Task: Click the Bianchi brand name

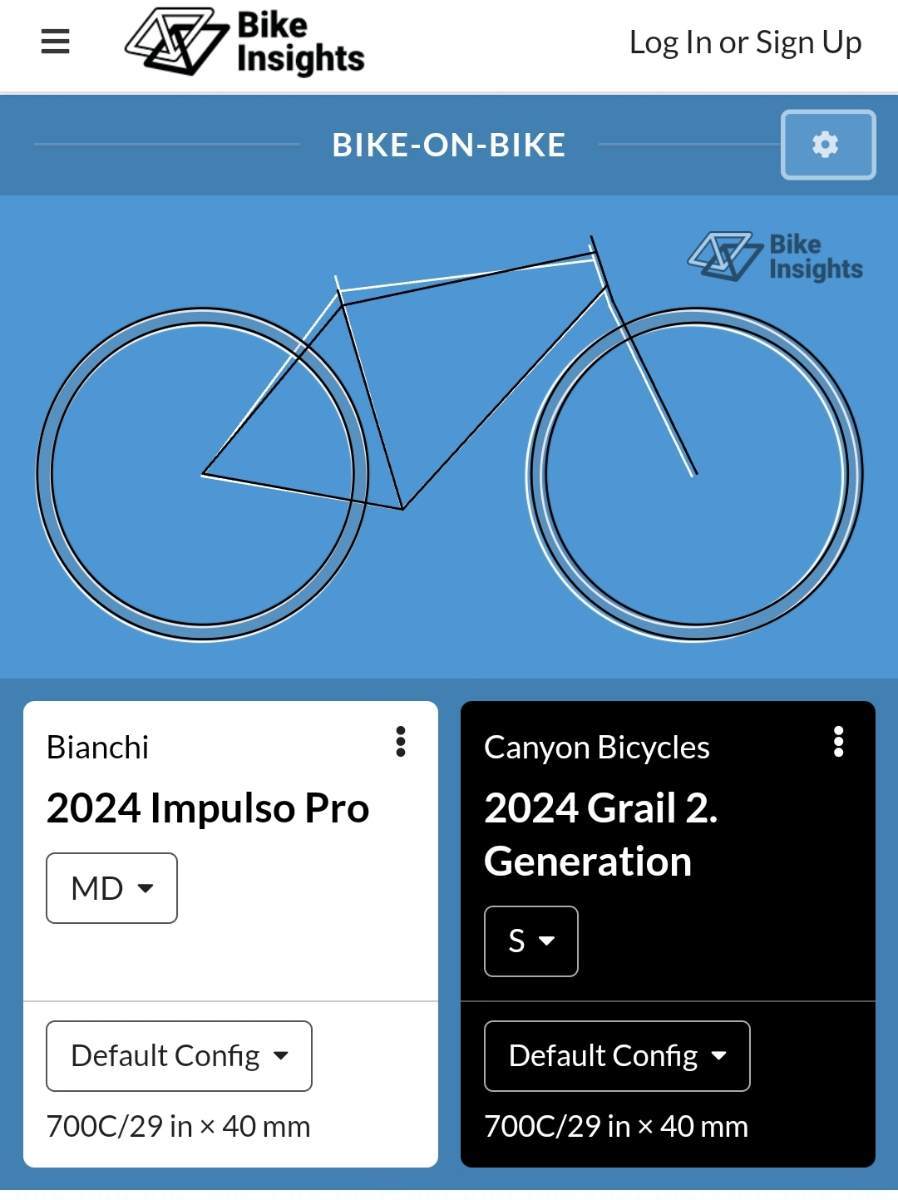Action: tap(98, 747)
